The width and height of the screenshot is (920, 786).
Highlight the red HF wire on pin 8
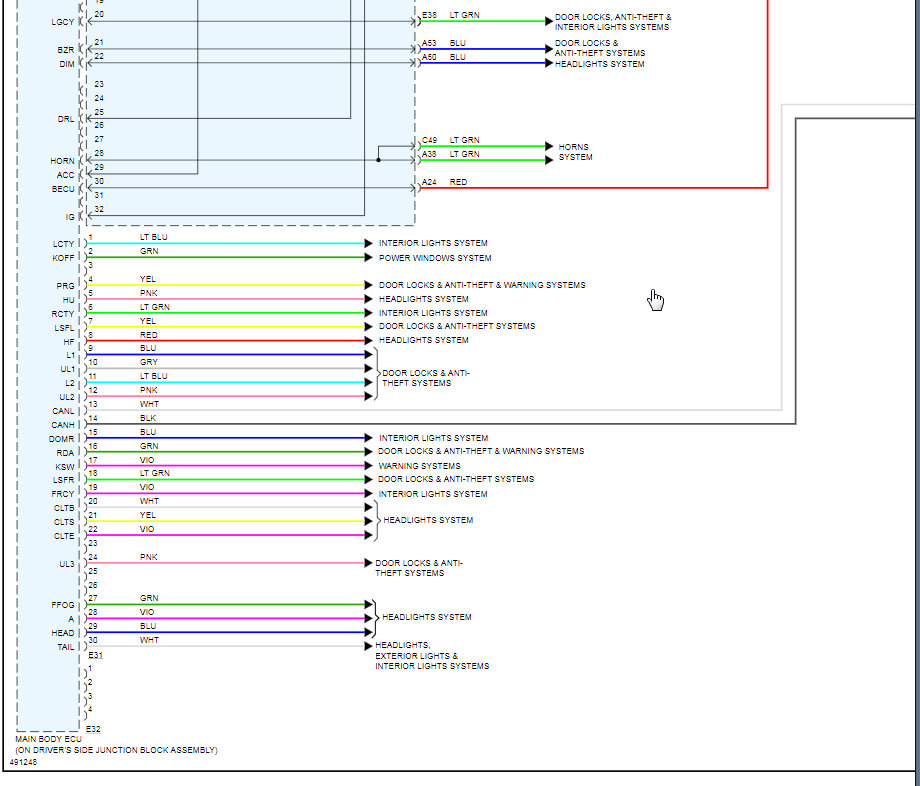pyautogui.click(x=226, y=341)
